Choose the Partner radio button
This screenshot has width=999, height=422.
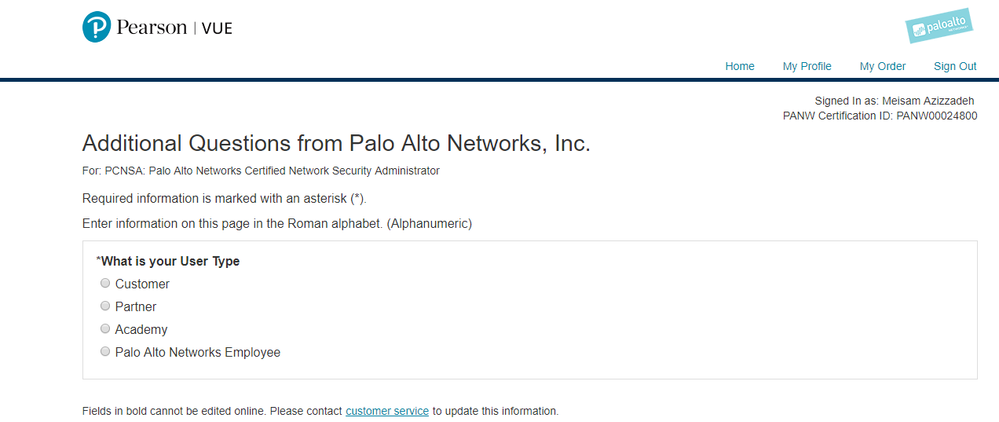click(105, 307)
